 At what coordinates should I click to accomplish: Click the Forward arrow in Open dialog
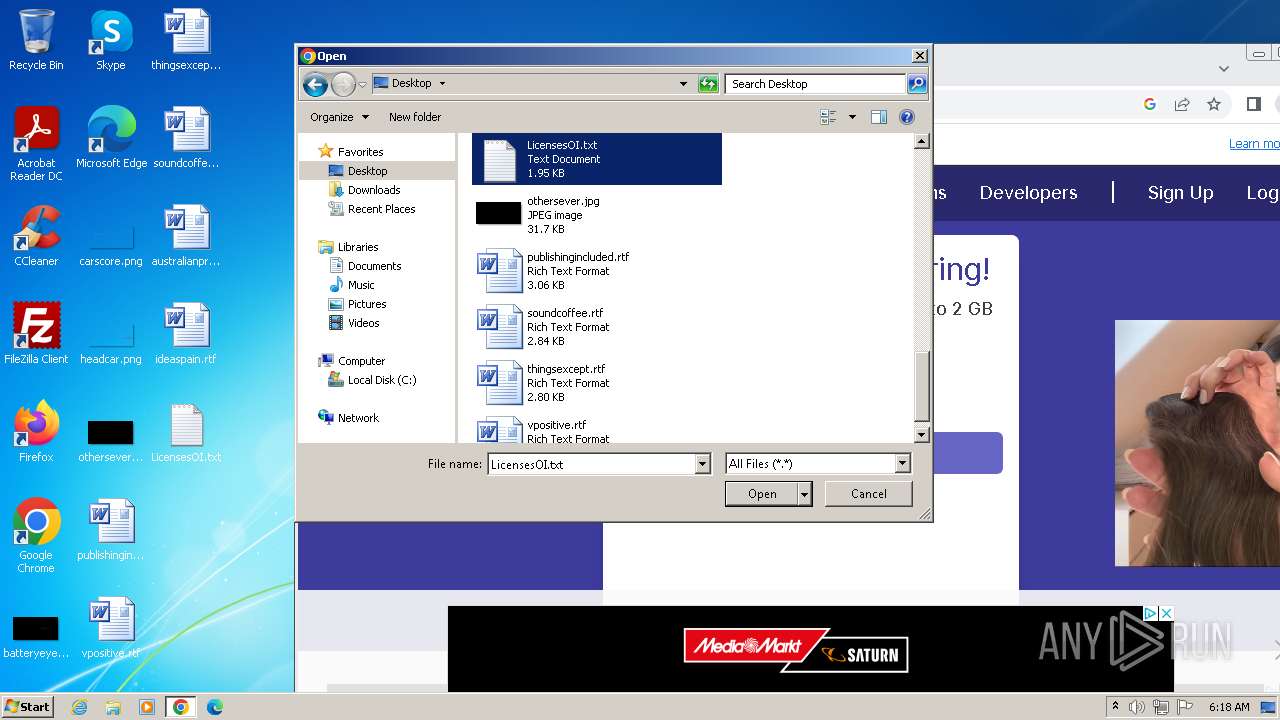pyautogui.click(x=343, y=85)
